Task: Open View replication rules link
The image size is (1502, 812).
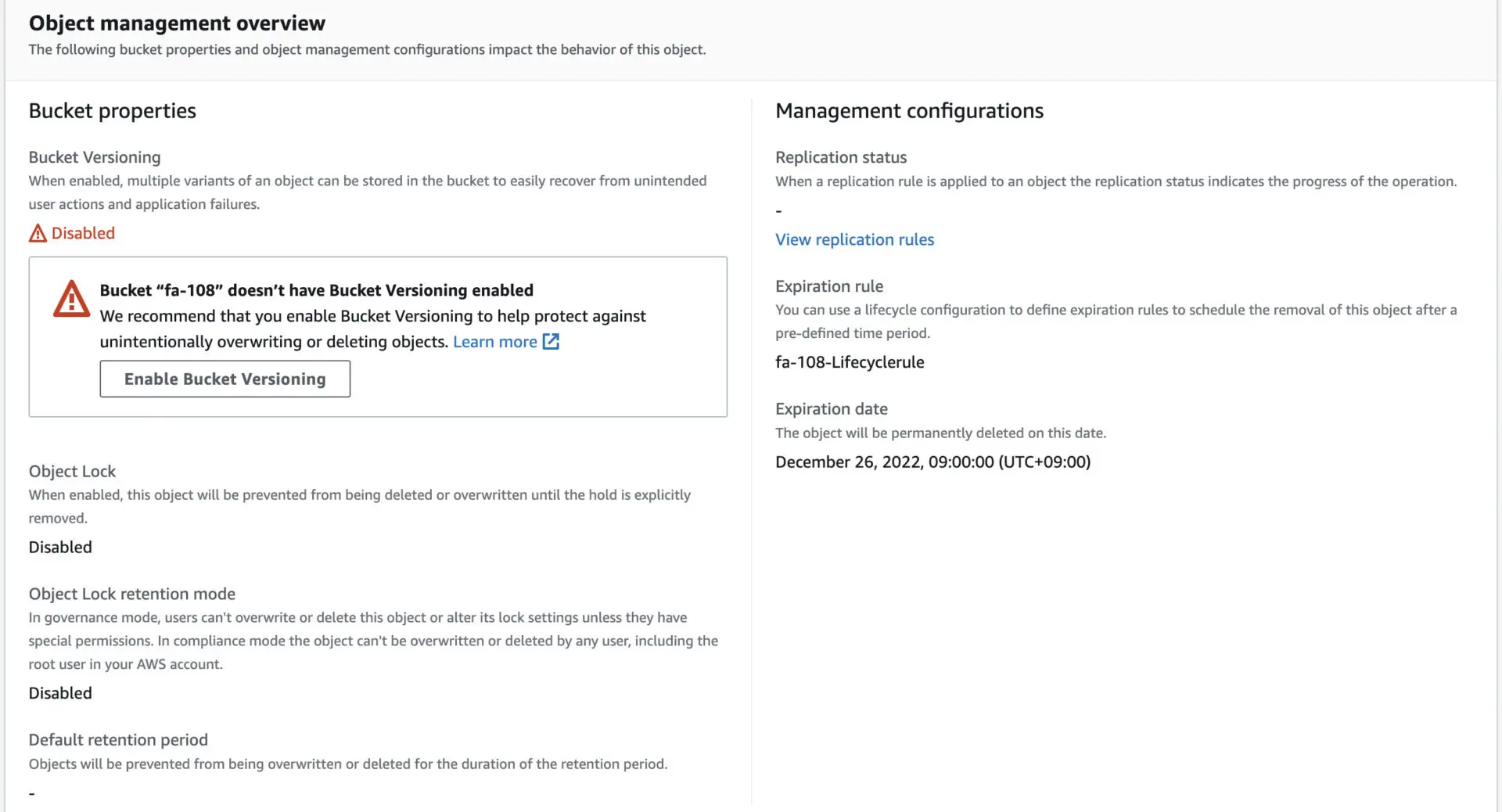Action: tap(854, 239)
